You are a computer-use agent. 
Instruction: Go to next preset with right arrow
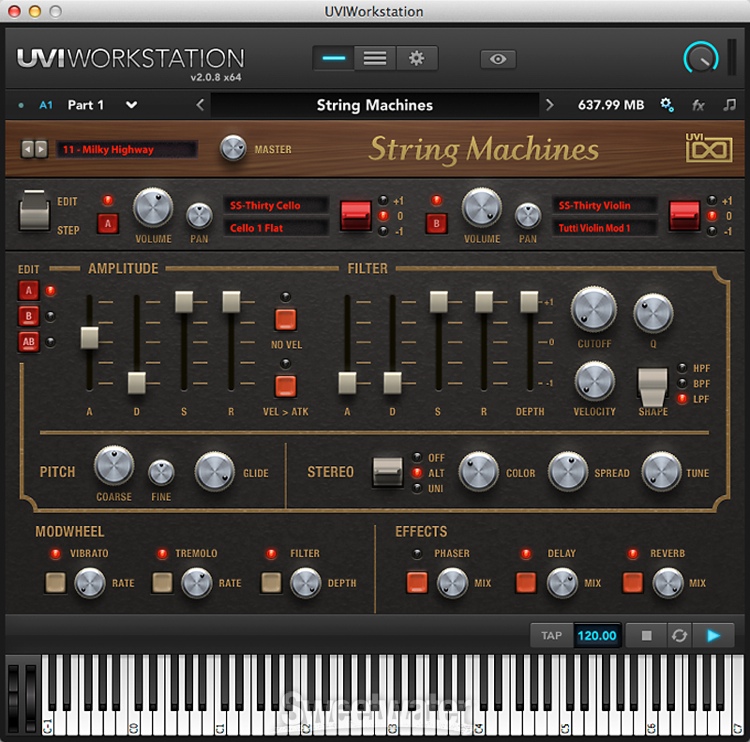tap(550, 105)
